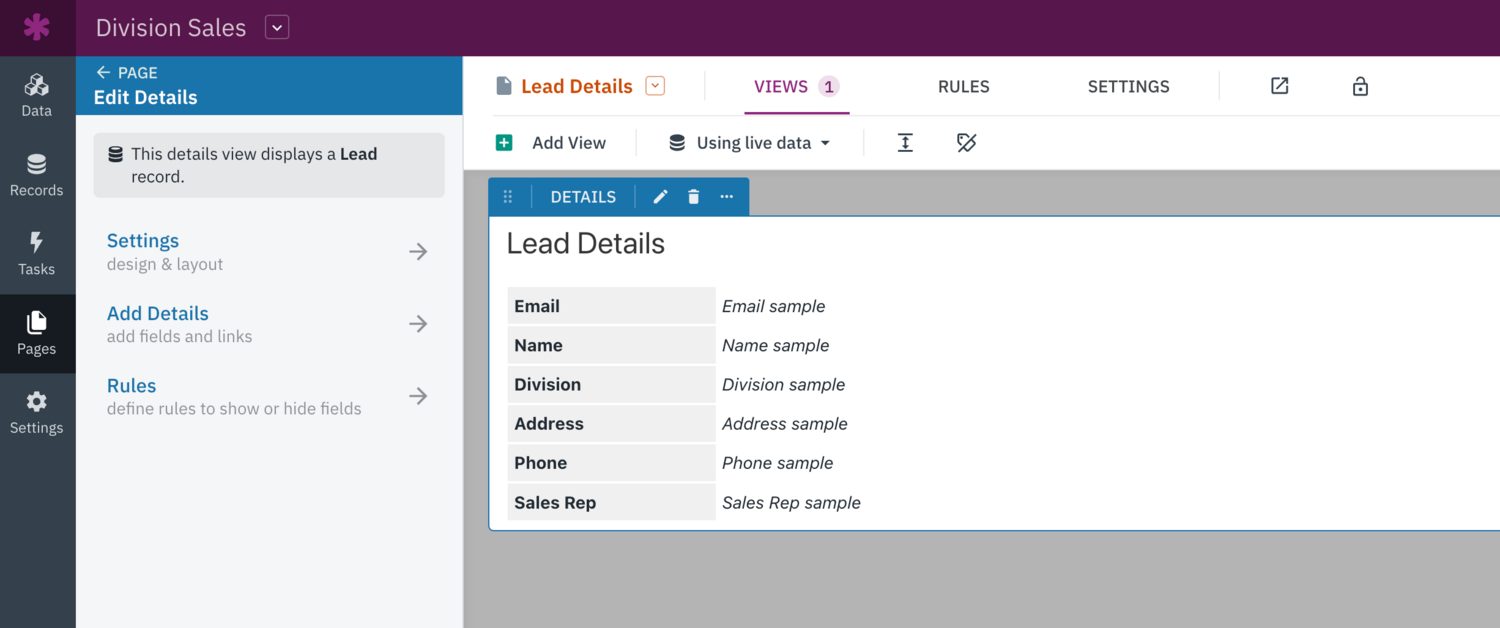Toggle the lock icon in the toolbar

1360,86
